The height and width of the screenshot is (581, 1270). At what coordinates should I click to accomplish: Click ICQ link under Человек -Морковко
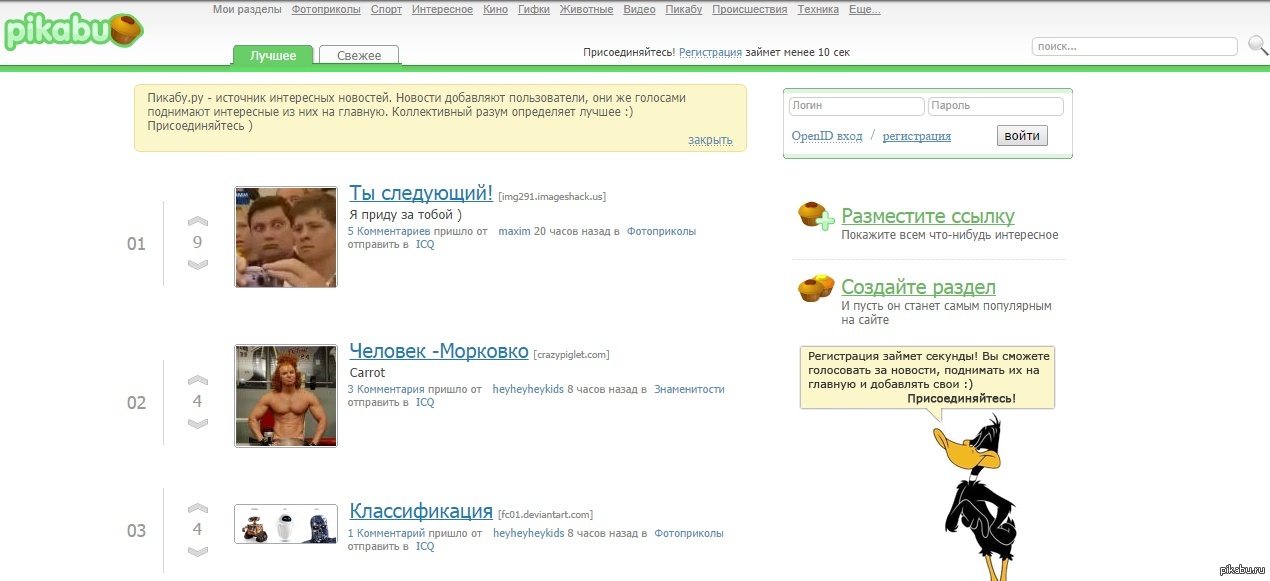point(425,402)
